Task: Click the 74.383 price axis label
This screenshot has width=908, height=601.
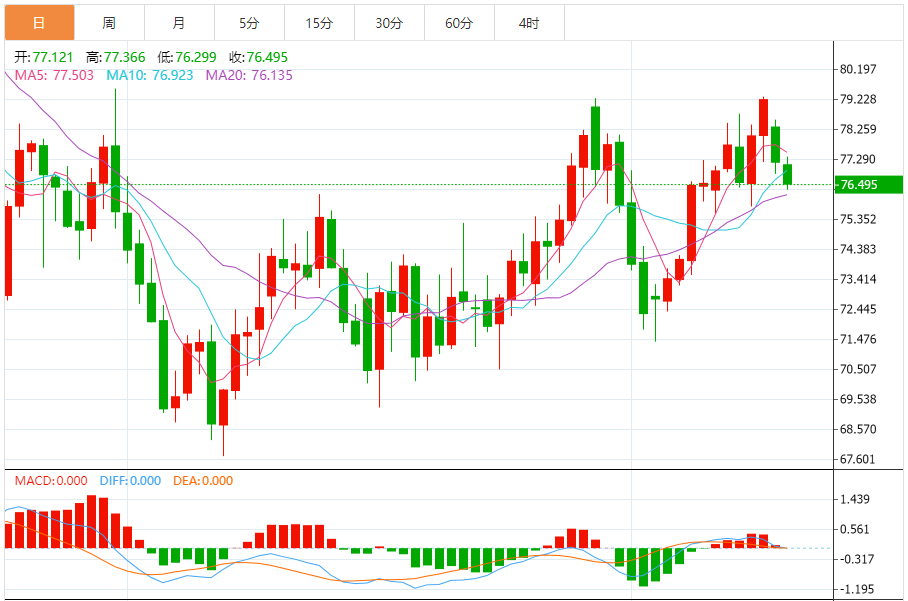Action: tap(858, 250)
